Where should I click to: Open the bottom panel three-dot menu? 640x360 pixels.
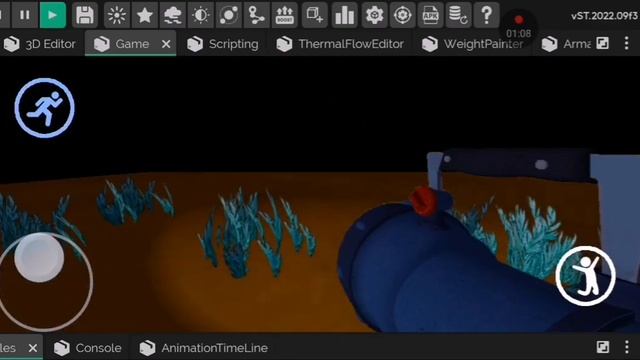[627, 347]
